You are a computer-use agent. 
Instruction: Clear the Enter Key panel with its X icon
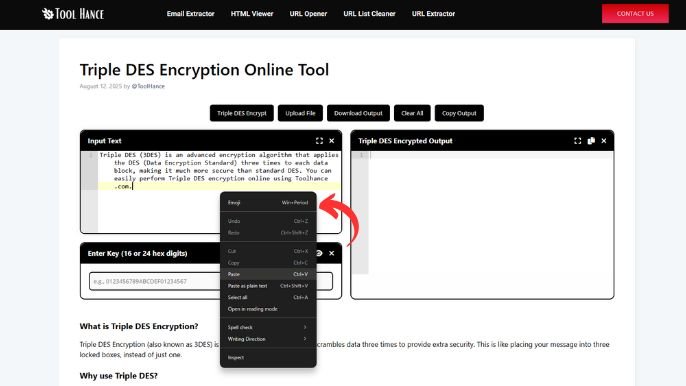pos(332,253)
